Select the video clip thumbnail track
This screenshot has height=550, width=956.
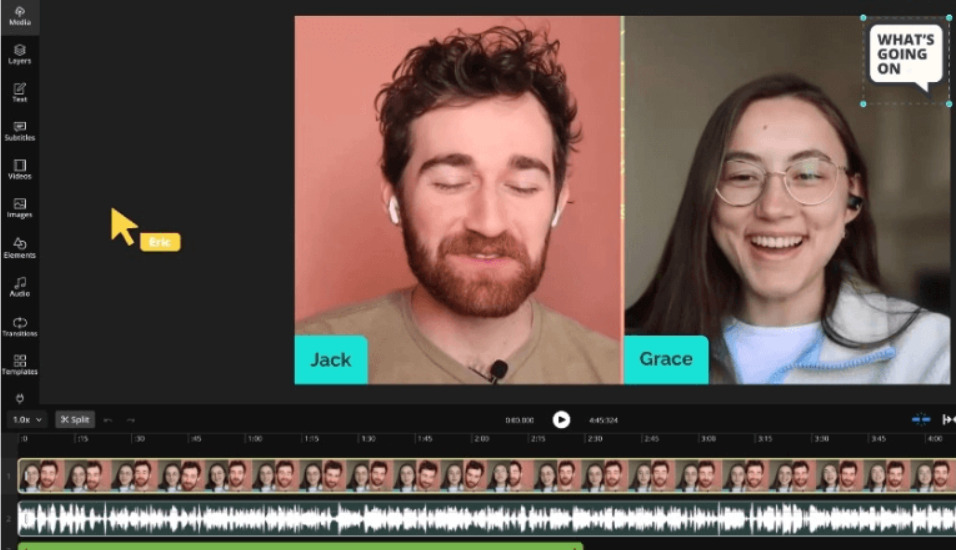click(487, 476)
